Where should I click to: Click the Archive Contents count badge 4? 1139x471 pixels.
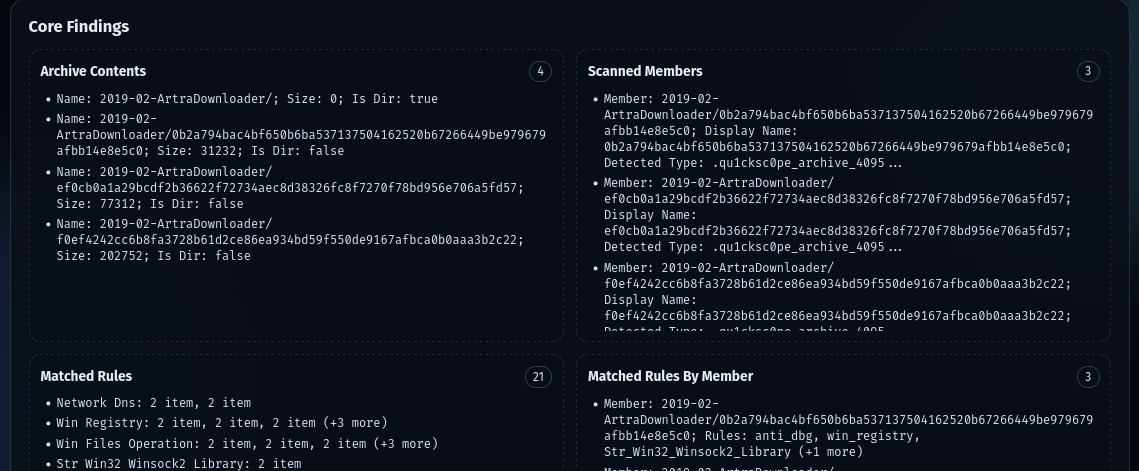(540, 71)
